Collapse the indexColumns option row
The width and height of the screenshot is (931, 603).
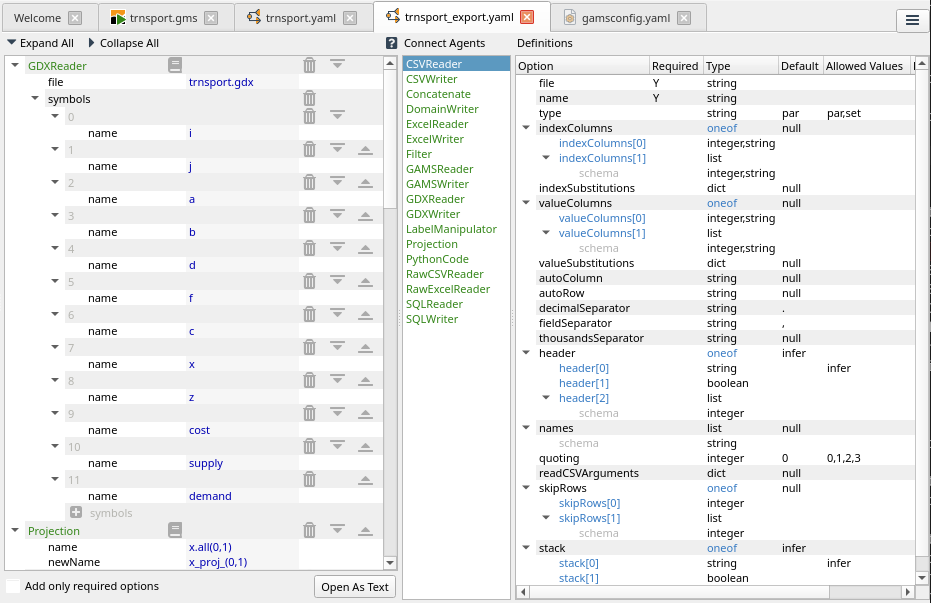[x=526, y=128]
